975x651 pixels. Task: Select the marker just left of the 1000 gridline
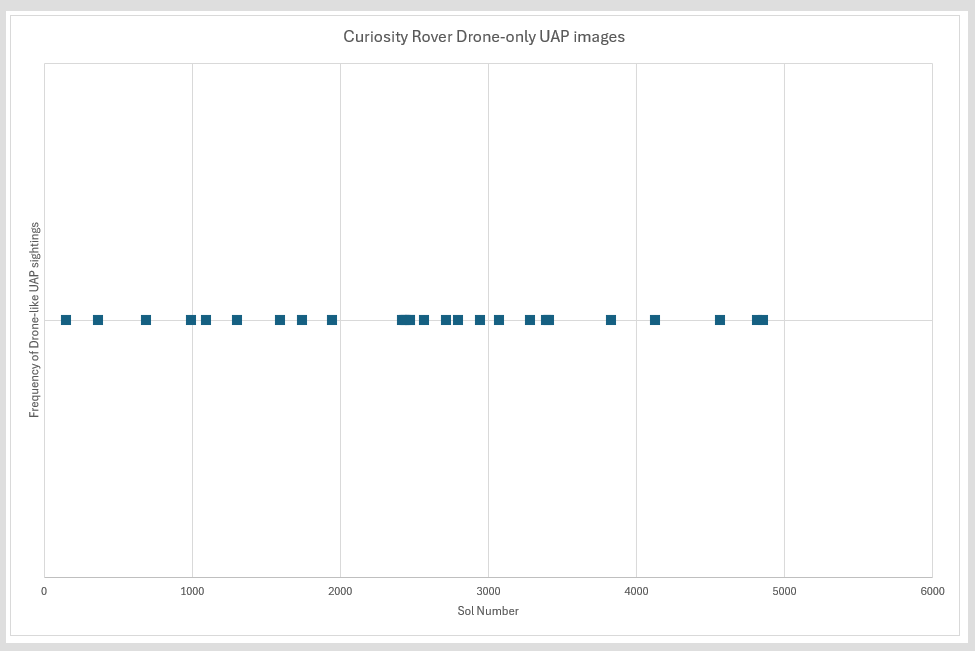pyautogui.click(x=191, y=320)
